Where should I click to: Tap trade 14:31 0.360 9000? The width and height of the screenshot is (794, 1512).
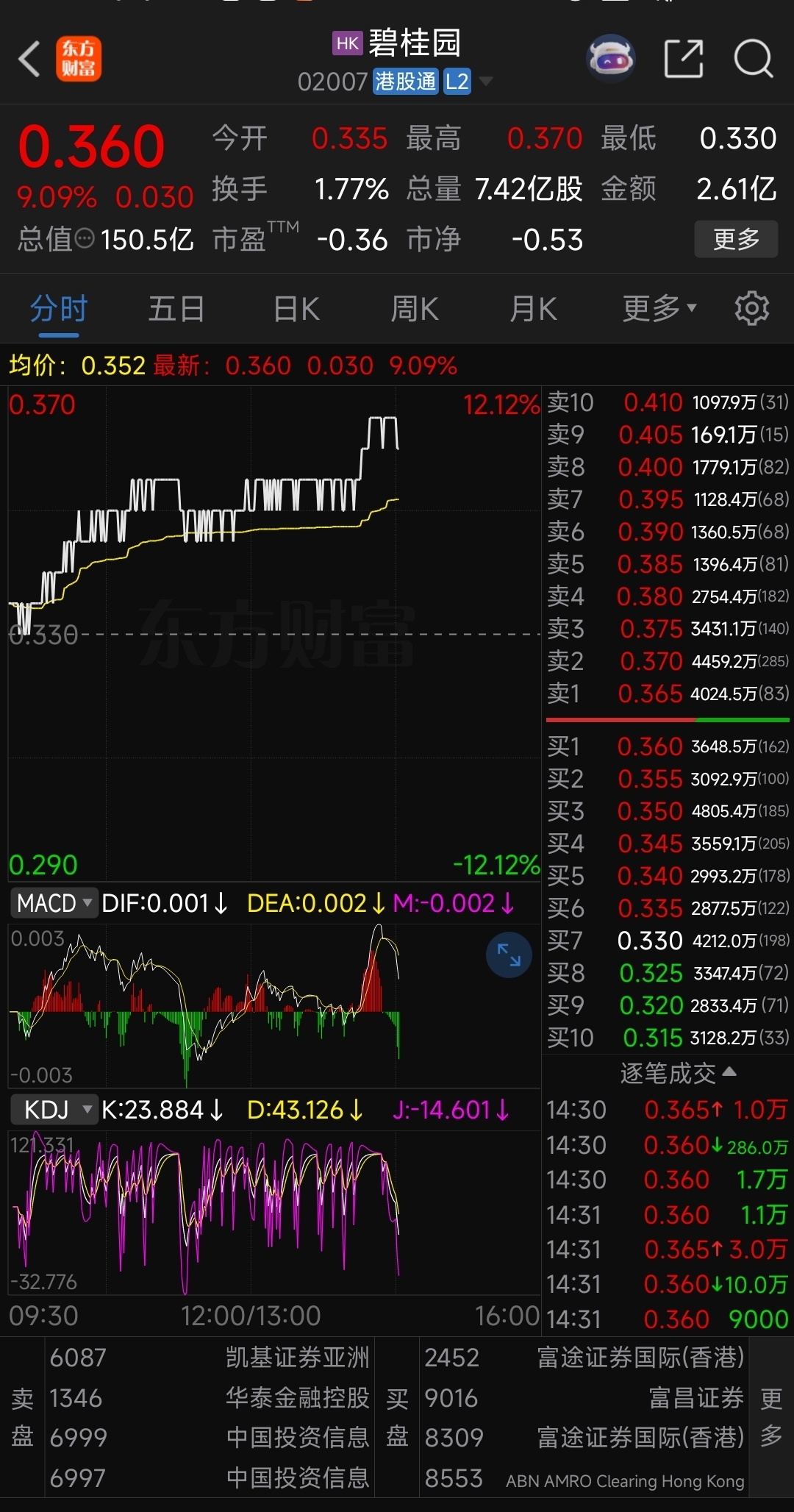pos(668,1319)
